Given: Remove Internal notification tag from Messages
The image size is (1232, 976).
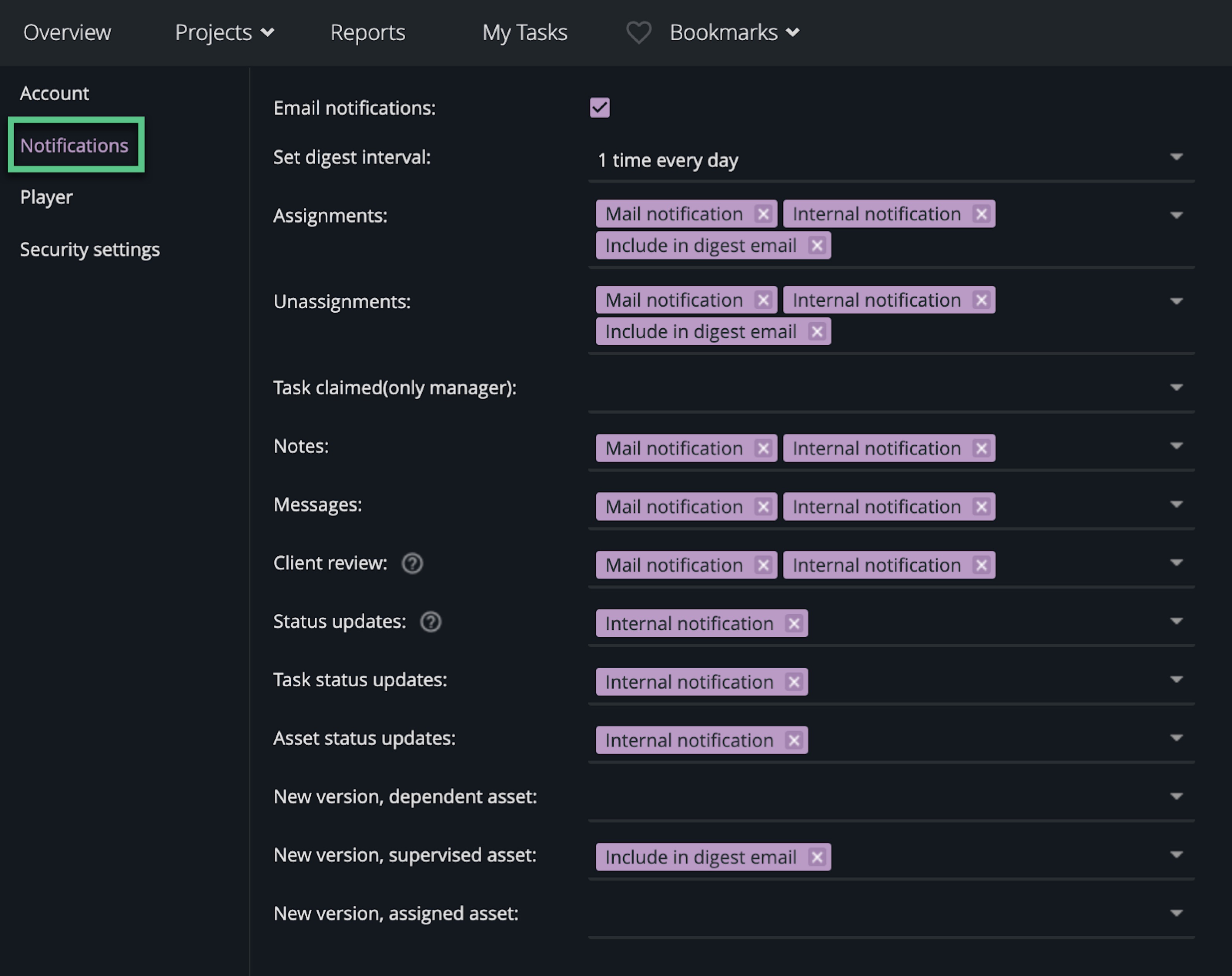Looking at the screenshot, I should (981, 507).
